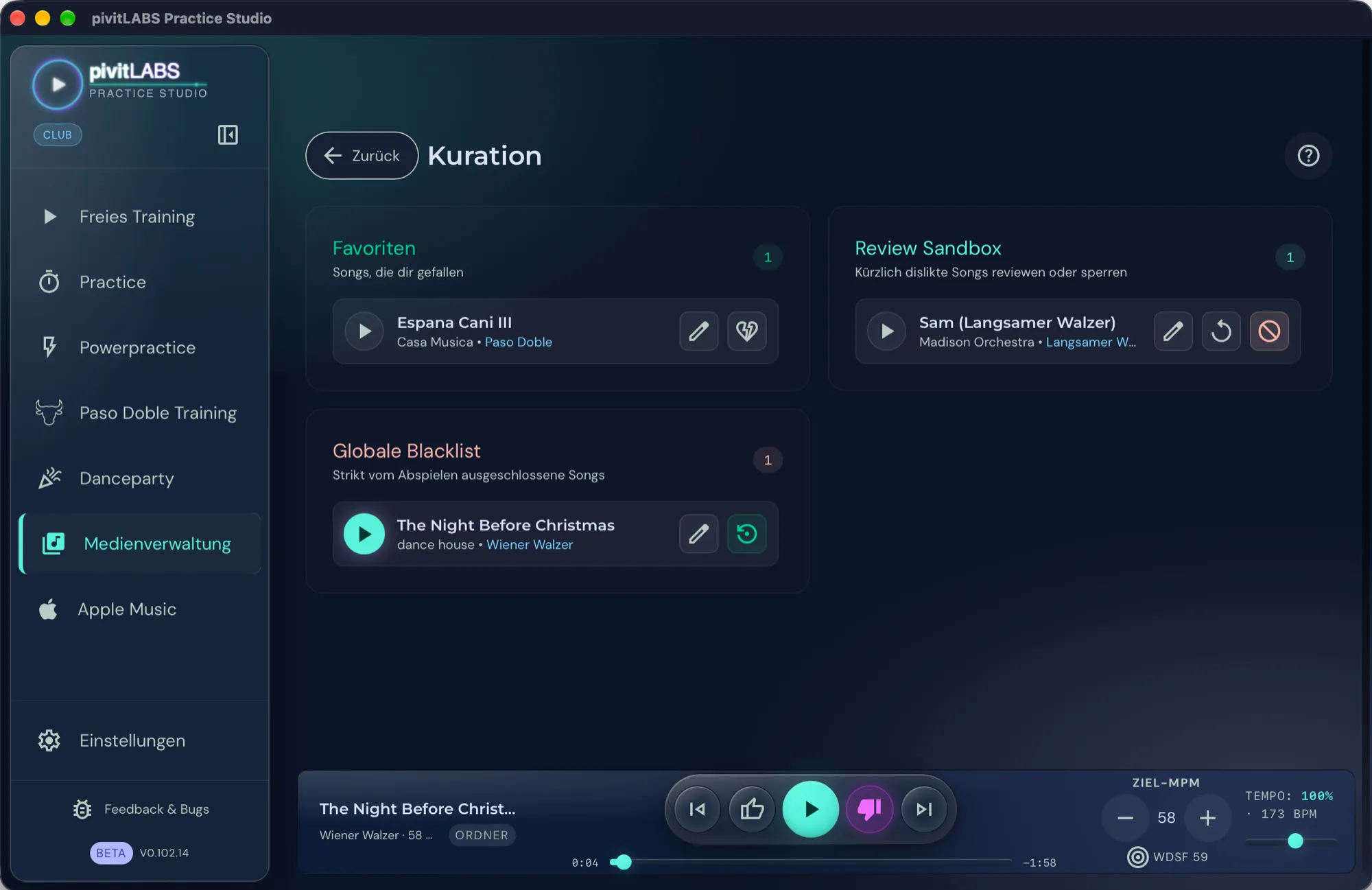Viewport: 1372px width, 890px height.
Task: Open the Practice section
Action: coord(140,282)
